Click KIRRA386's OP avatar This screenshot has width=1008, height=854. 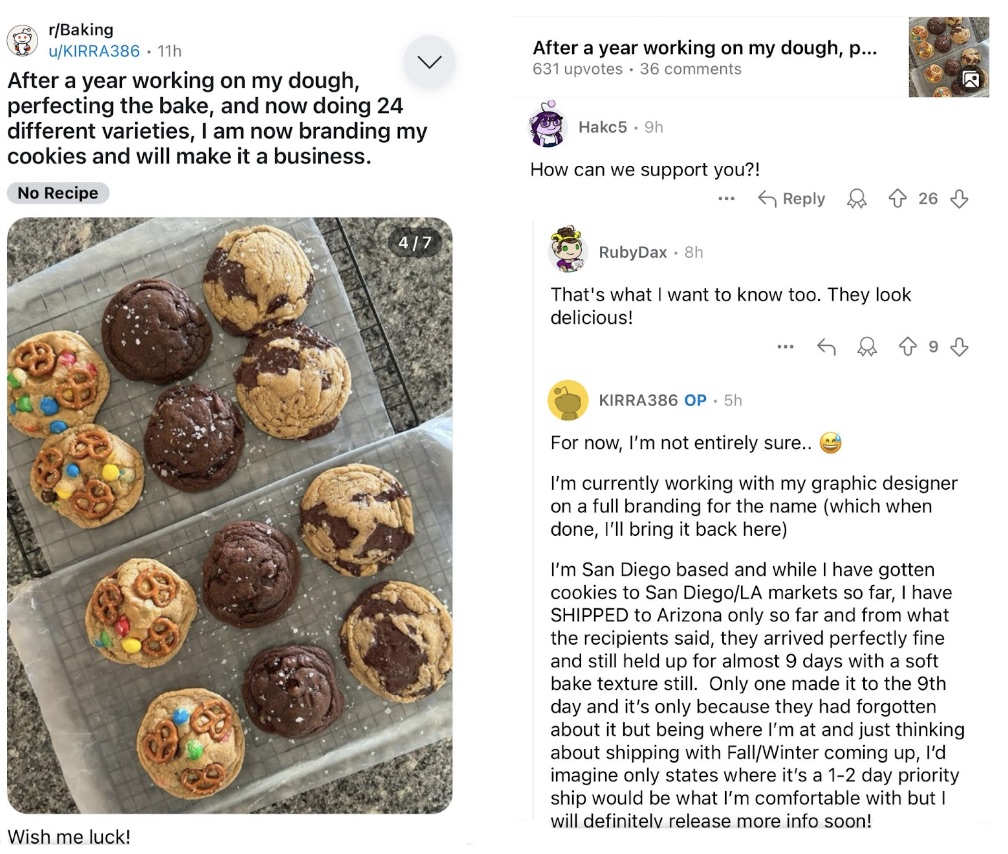pos(569,399)
